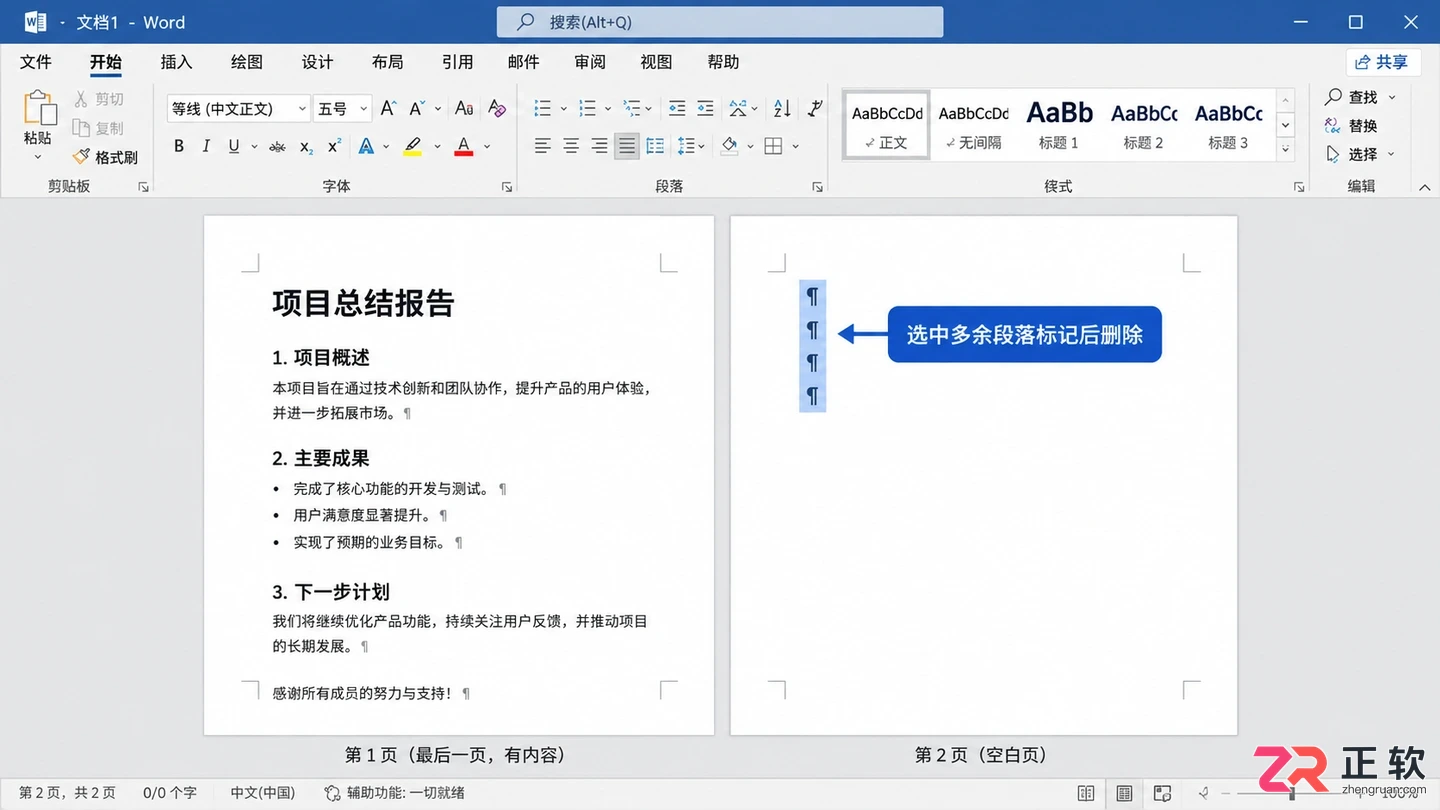Screen dimensions: 1440x810
Task: Open the font name dropdown 等线 (中文正文)
Action: coord(302,109)
